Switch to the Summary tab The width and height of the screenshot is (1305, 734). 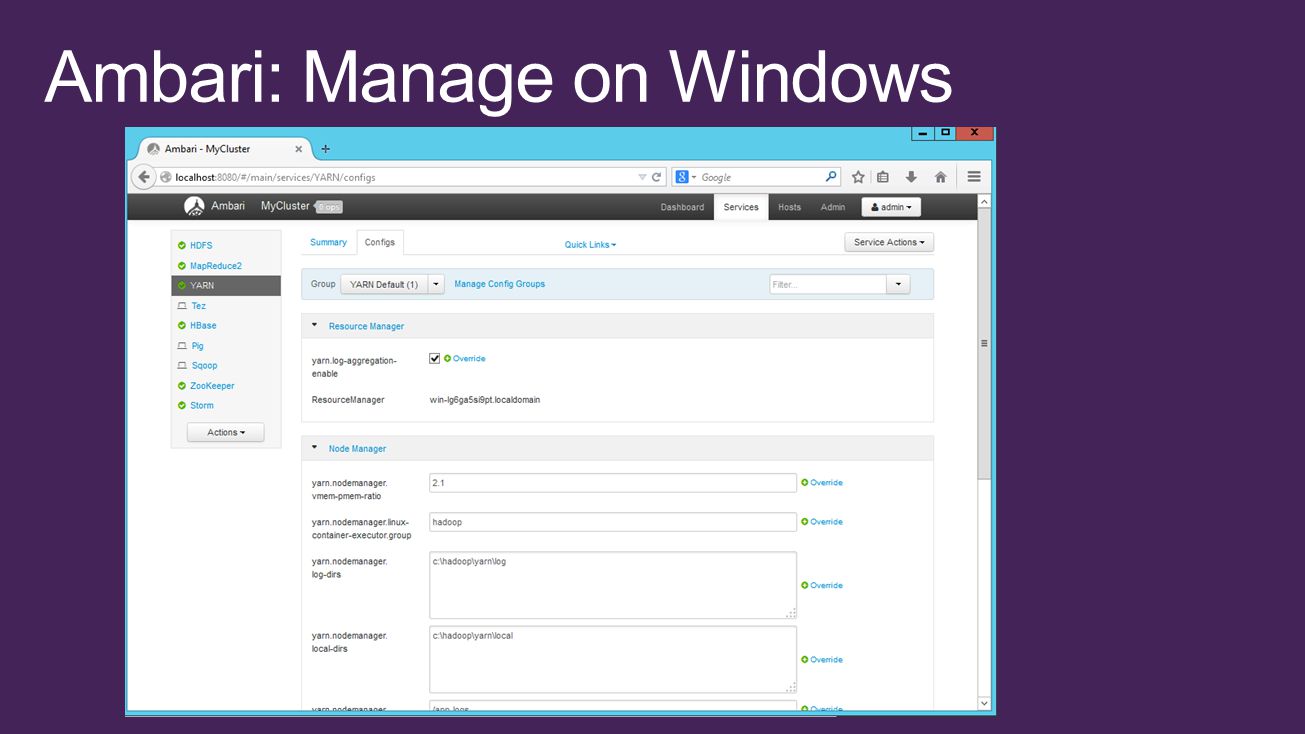coord(328,242)
